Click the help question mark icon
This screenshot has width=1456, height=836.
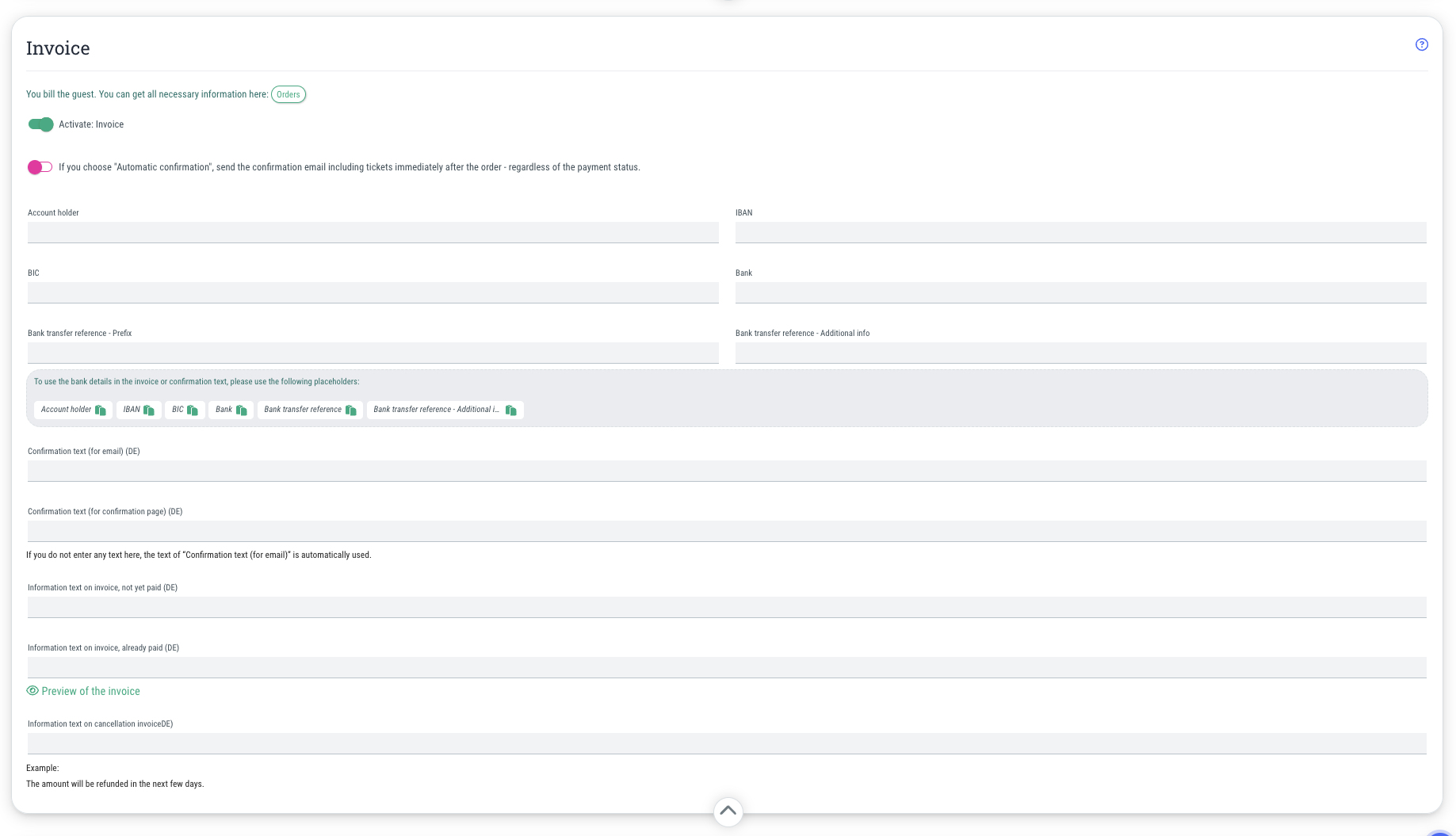click(1421, 44)
